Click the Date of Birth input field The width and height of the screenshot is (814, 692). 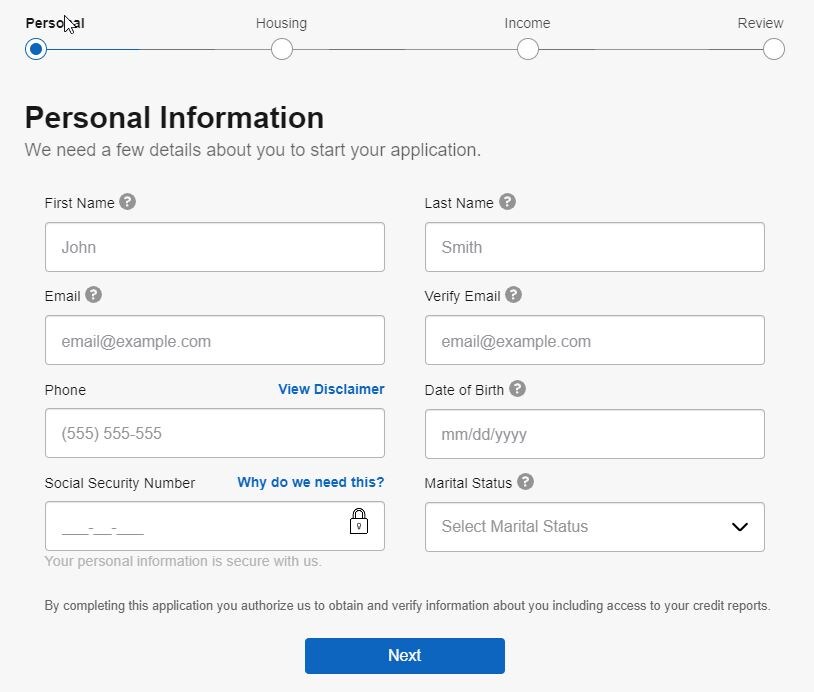[594, 434]
